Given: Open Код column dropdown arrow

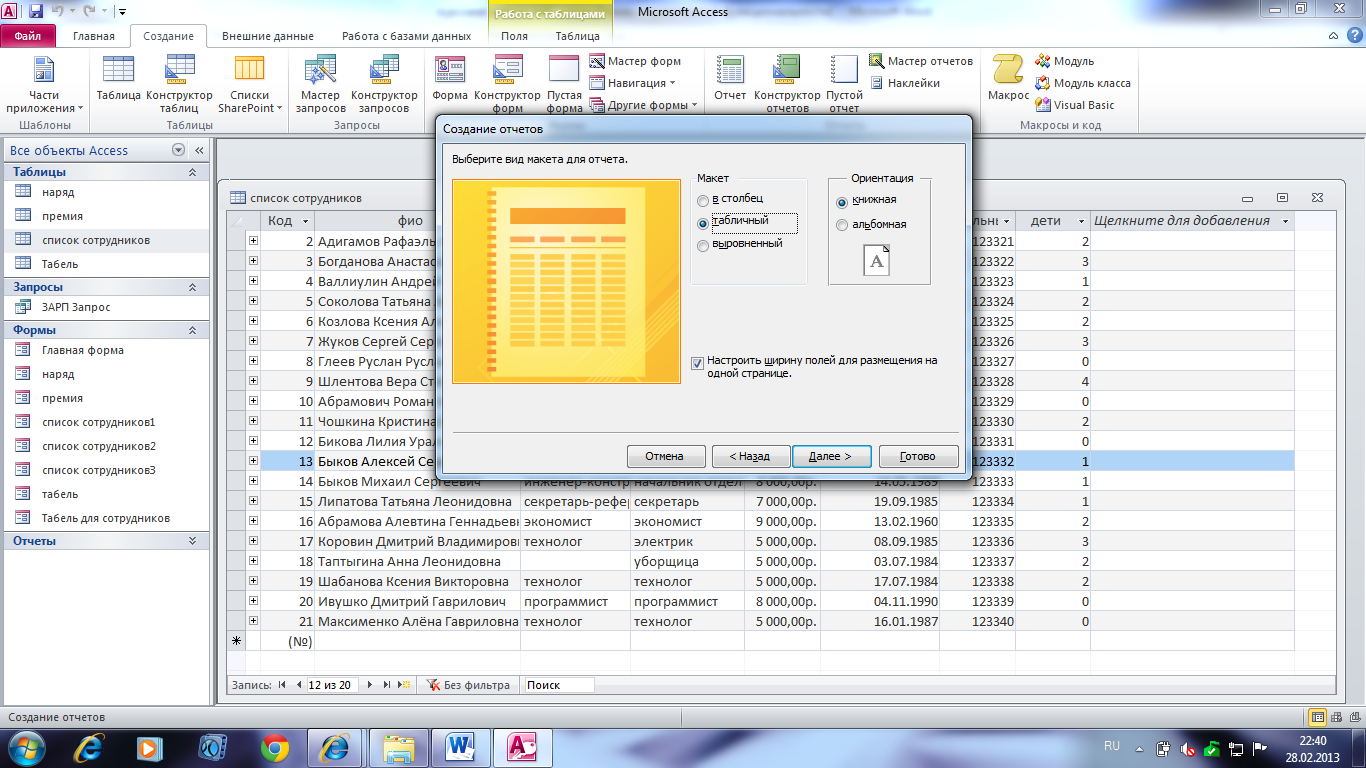Looking at the screenshot, I should tap(306, 221).
